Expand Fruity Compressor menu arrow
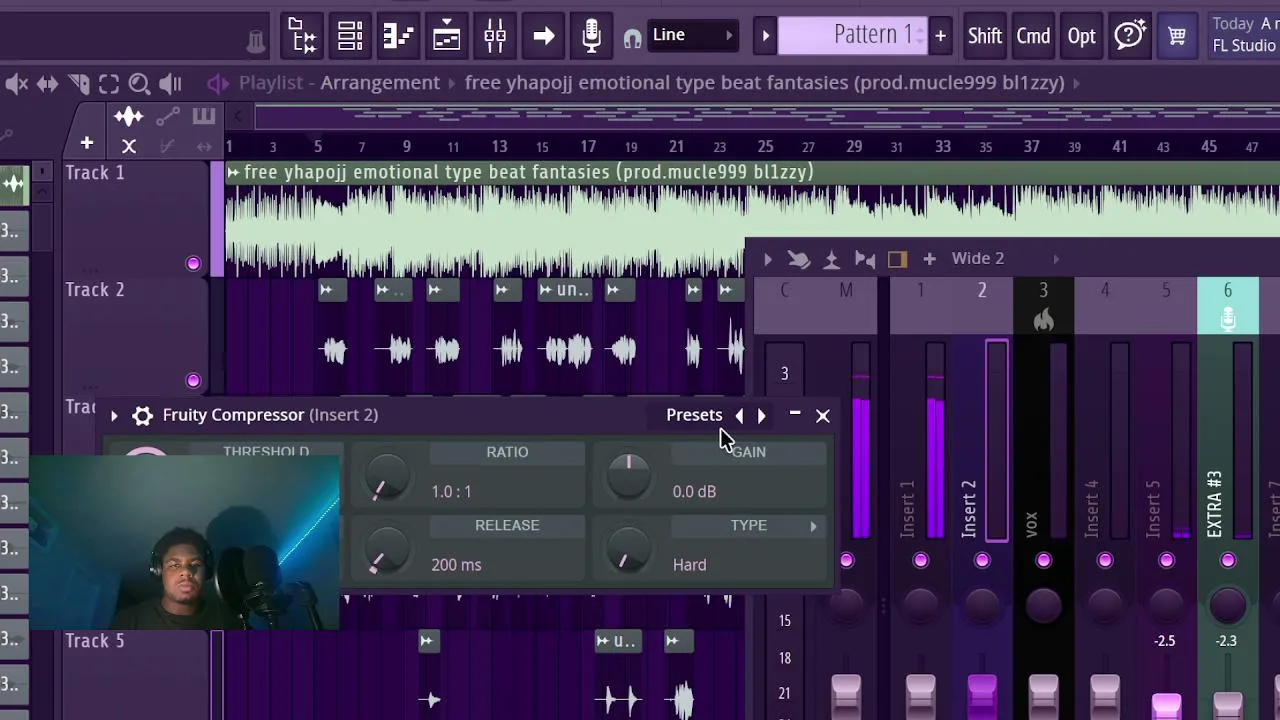Screen dimensions: 1280x720 coord(114,416)
